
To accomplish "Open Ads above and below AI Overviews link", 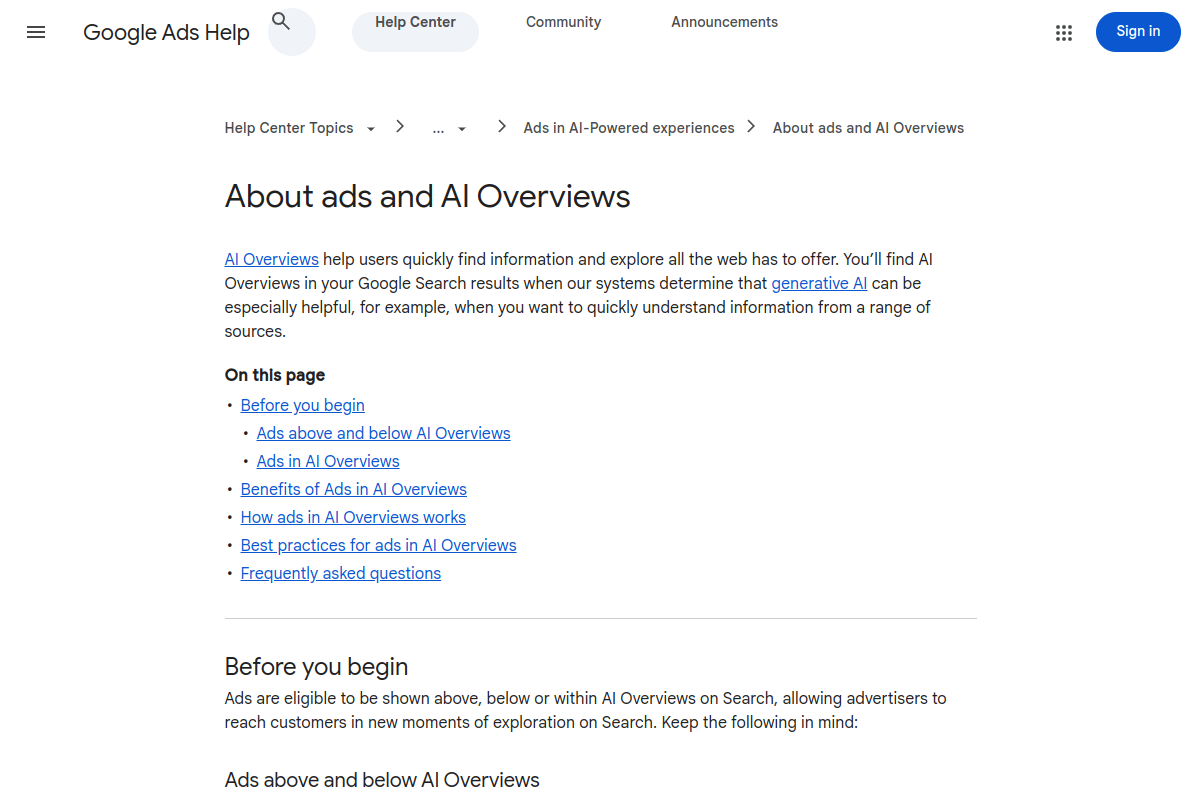I will (383, 433).
